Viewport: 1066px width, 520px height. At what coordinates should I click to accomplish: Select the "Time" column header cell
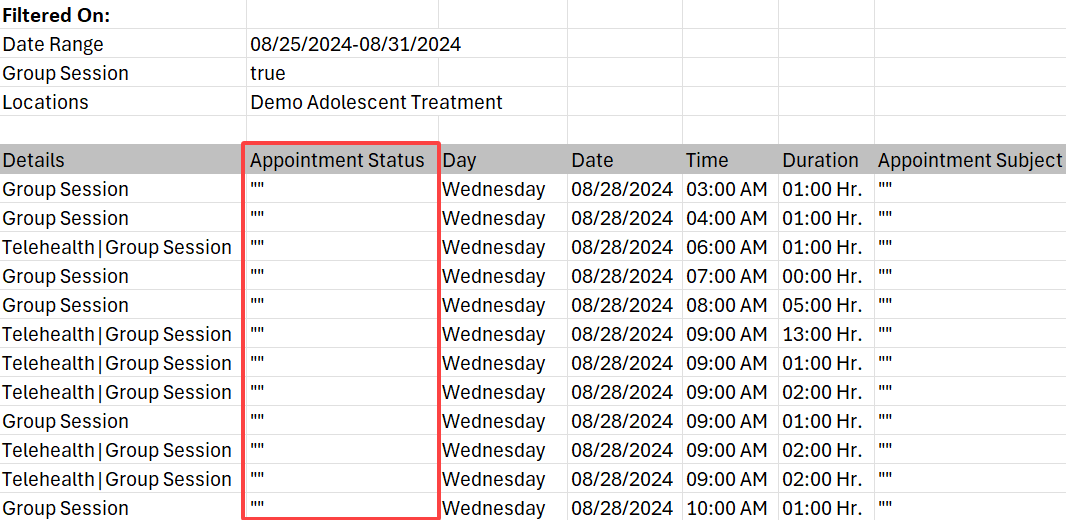[707, 160]
